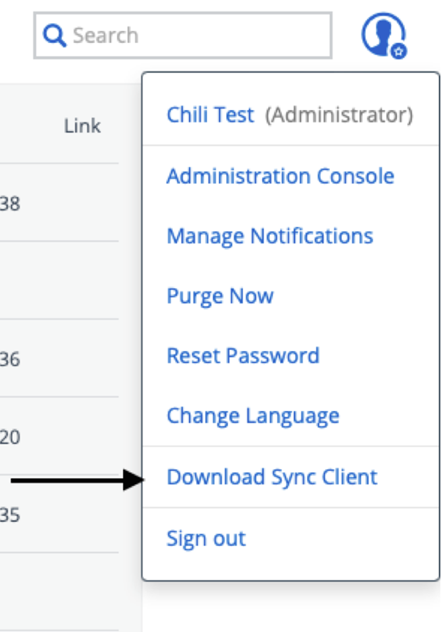Select the table row ending in 36
448x632 pixels.
[59, 358]
